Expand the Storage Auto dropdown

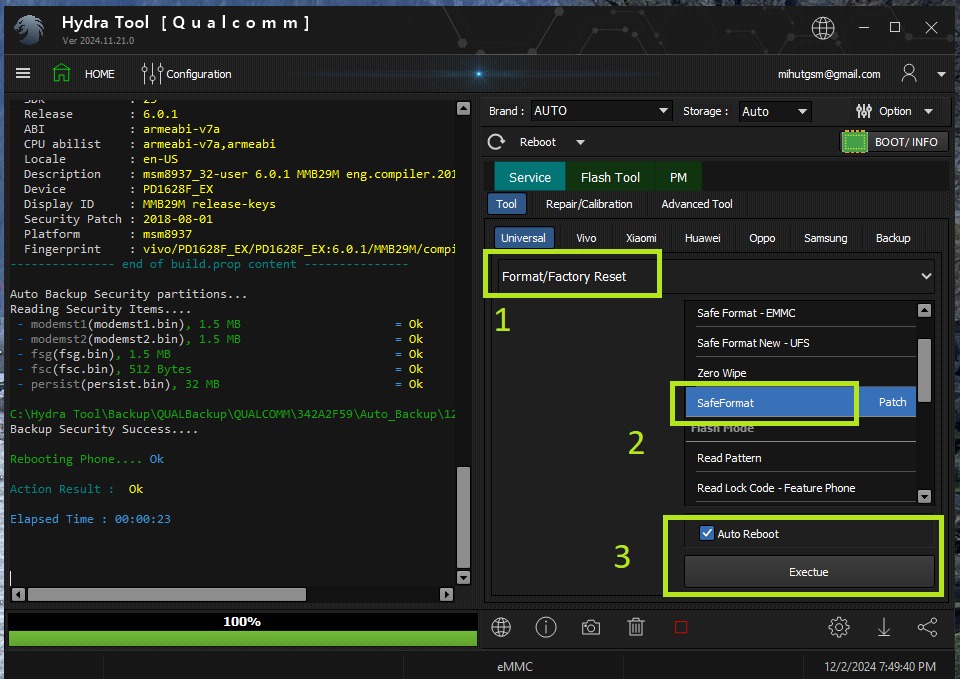tap(774, 111)
